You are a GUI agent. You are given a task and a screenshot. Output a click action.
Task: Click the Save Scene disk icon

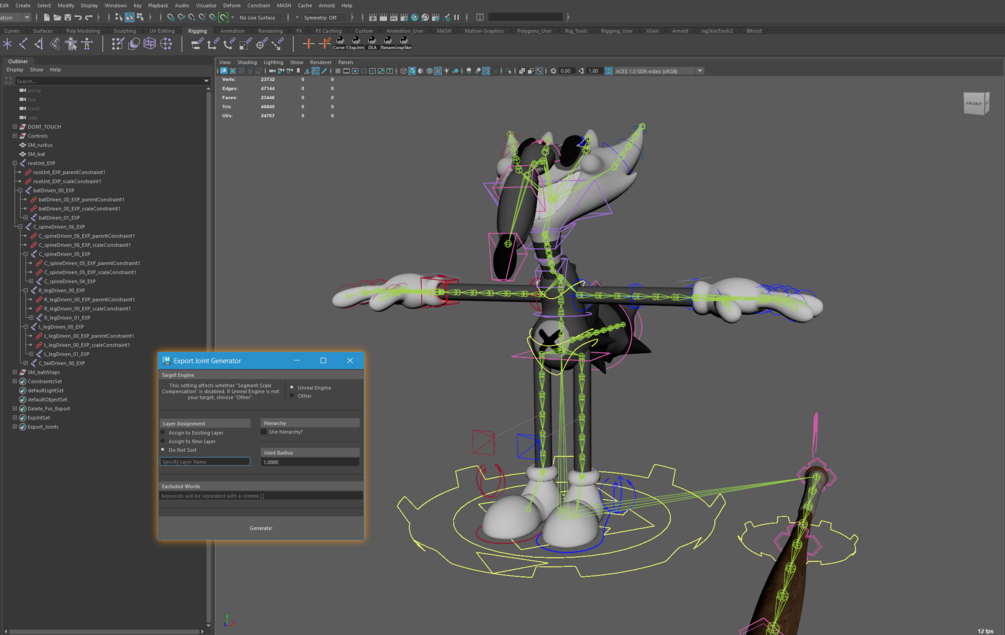(67, 17)
